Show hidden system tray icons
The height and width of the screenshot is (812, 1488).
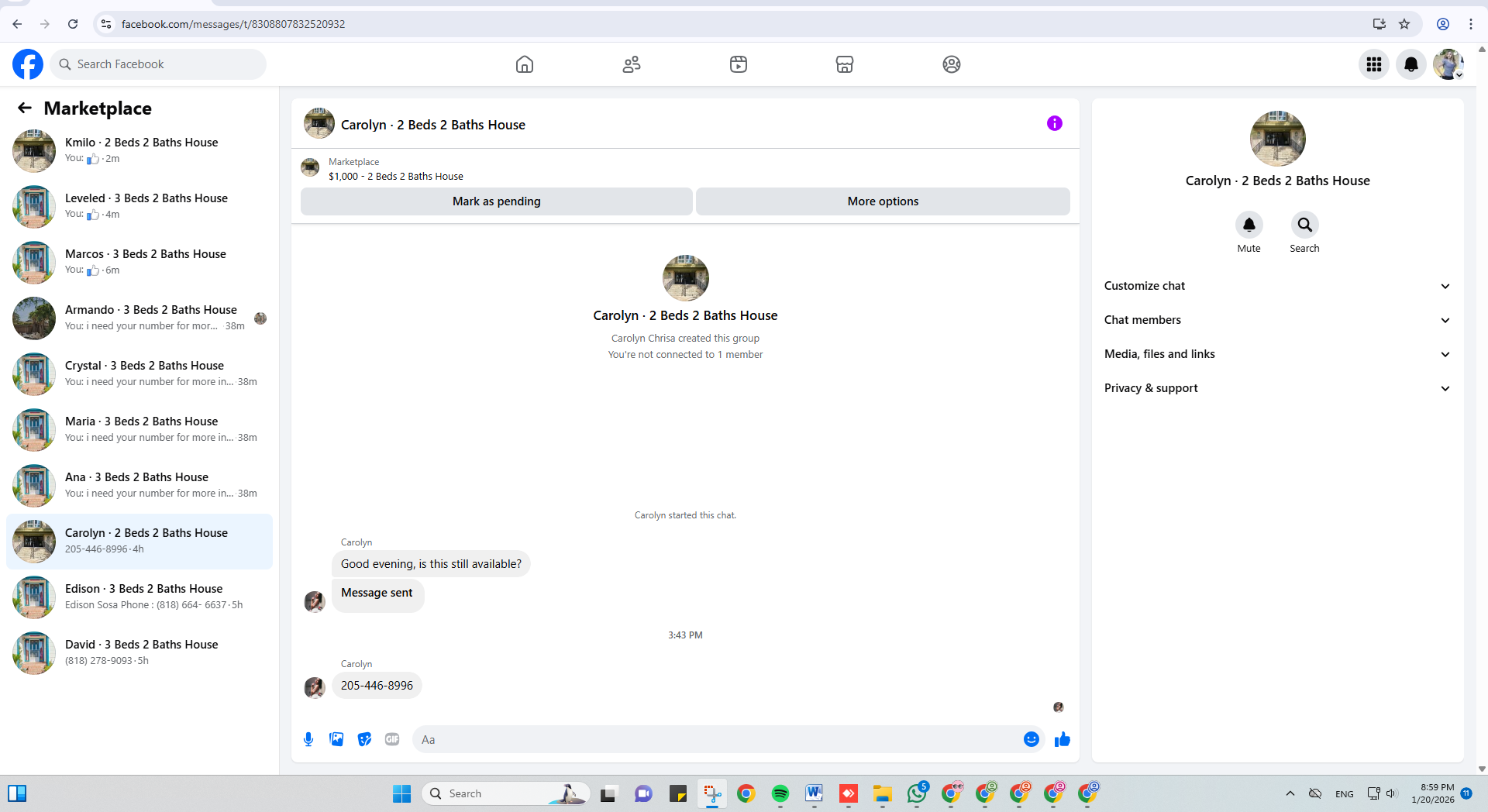1290,793
